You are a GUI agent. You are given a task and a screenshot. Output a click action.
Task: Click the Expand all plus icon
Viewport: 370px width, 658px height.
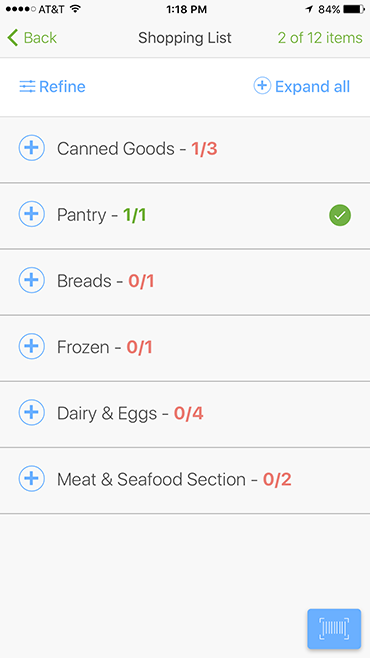tap(262, 86)
